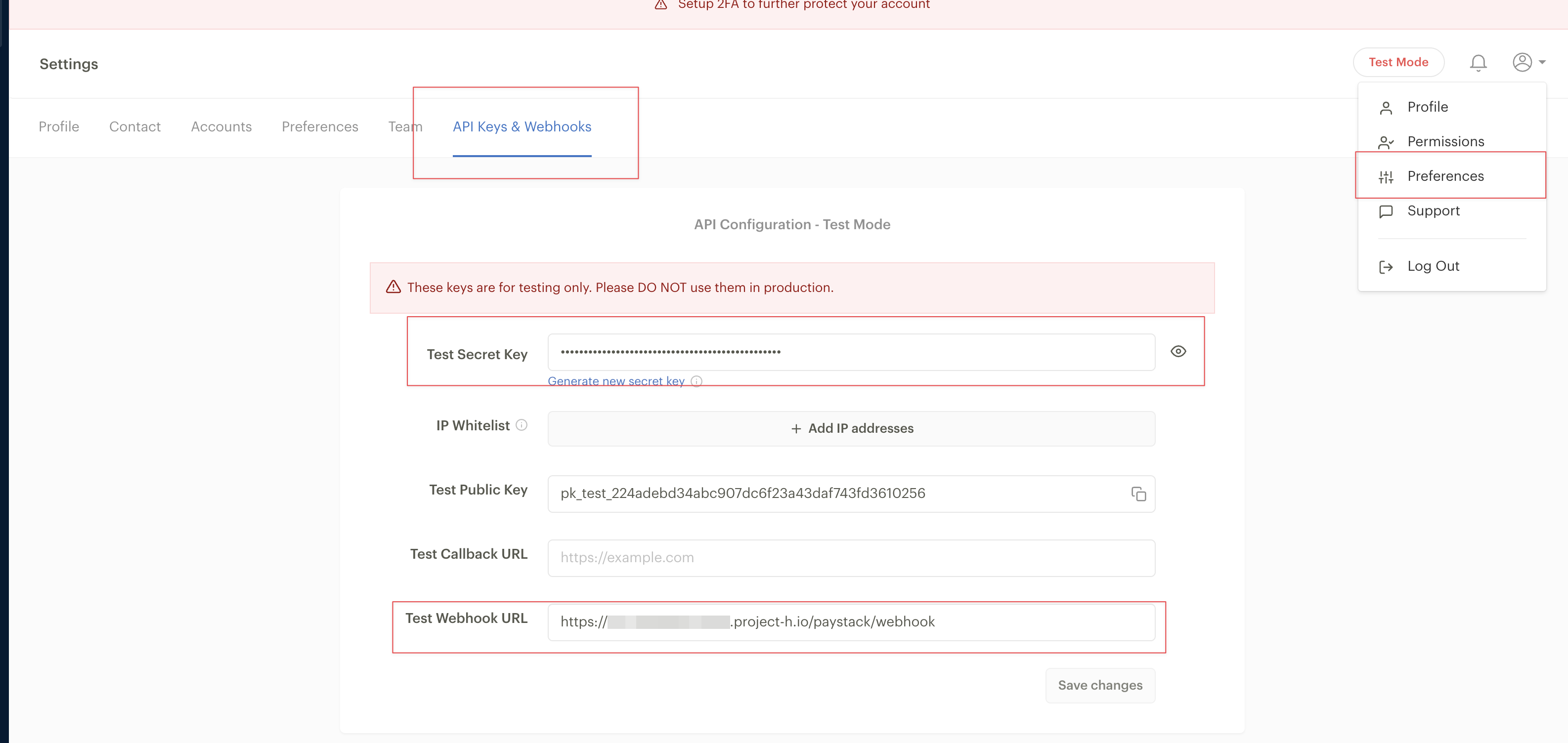
Task: Click info icon beside Generate new secret key
Action: point(697,381)
